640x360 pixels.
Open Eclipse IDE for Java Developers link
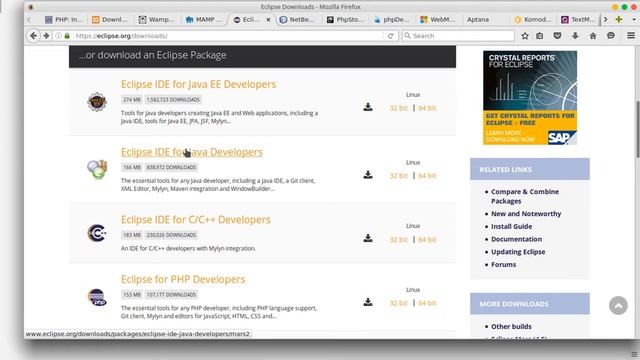click(192, 152)
